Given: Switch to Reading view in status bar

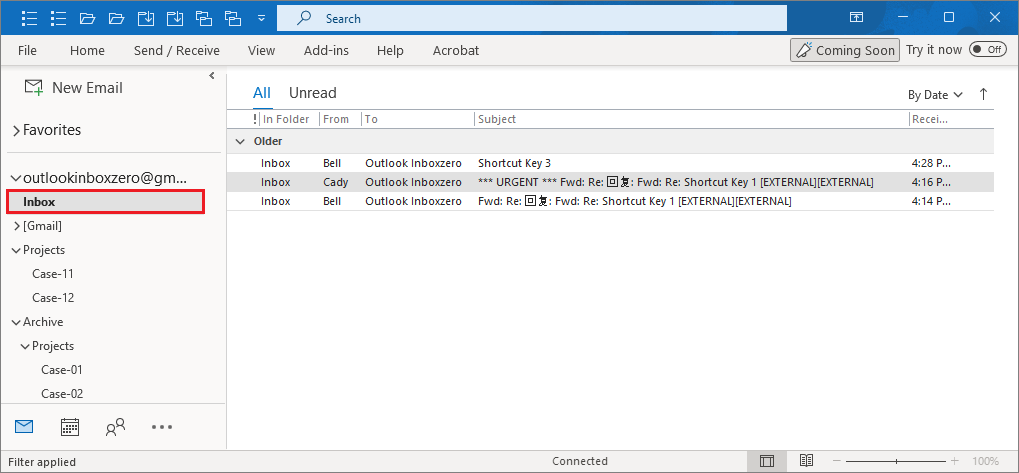Looking at the screenshot, I should point(805,461).
